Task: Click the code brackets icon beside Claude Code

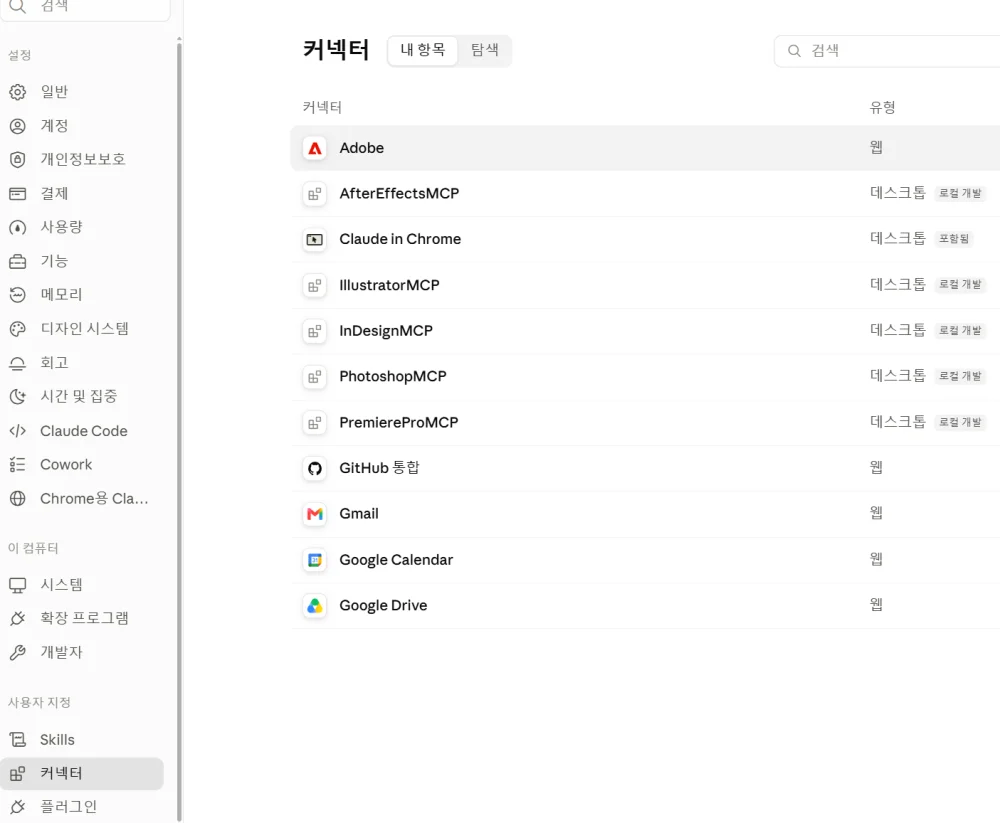Action: click(x=18, y=431)
